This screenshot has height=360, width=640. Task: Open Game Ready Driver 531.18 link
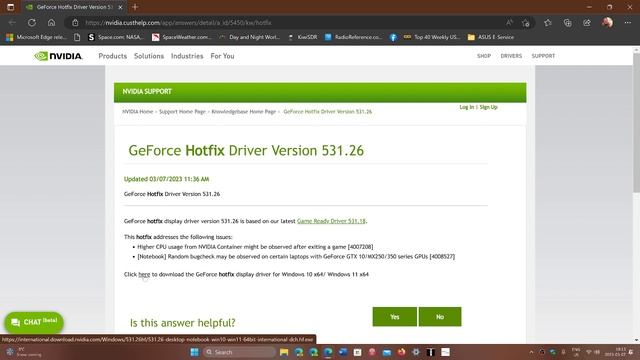(331, 221)
